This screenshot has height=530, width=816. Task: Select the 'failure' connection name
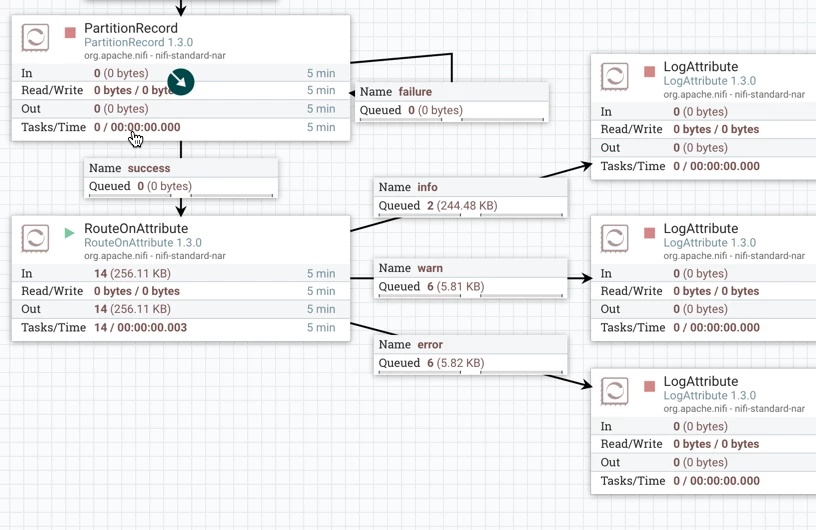tap(415, 92)
